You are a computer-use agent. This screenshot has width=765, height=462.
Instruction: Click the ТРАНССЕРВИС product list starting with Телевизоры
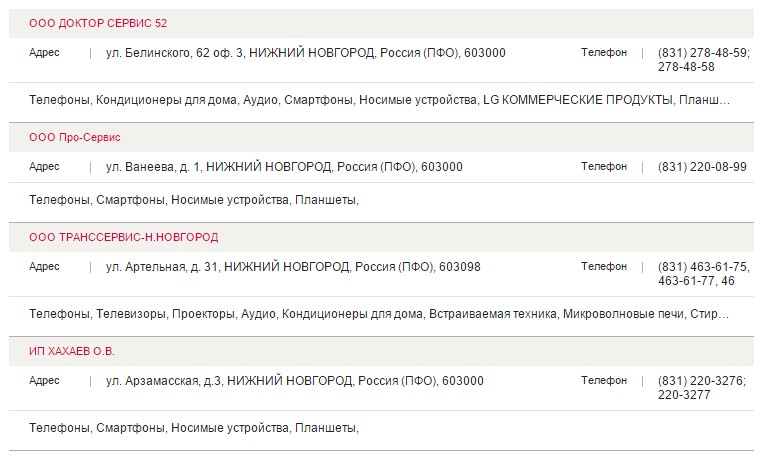pos(380,314)
